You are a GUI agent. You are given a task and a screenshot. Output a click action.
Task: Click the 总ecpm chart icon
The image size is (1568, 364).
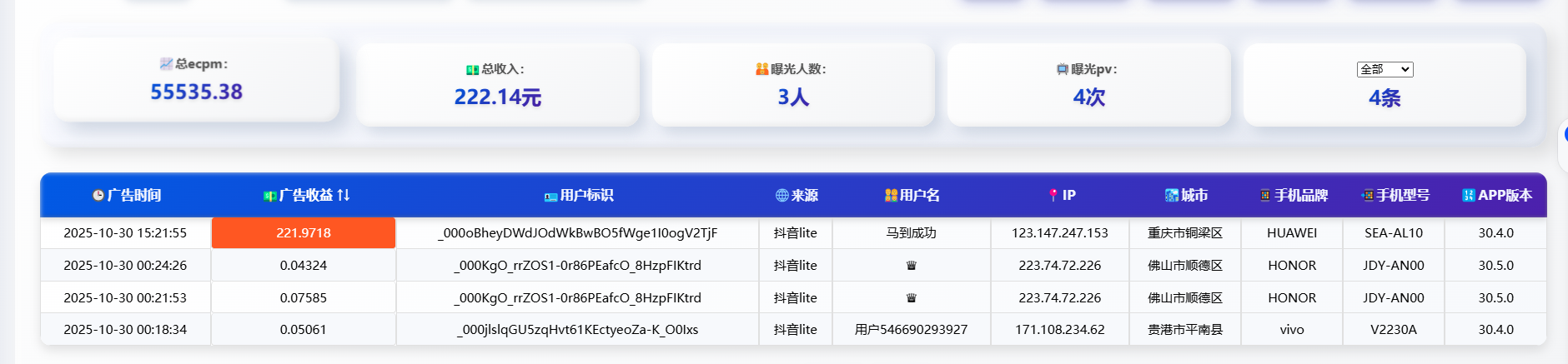[x=166, y=64]
